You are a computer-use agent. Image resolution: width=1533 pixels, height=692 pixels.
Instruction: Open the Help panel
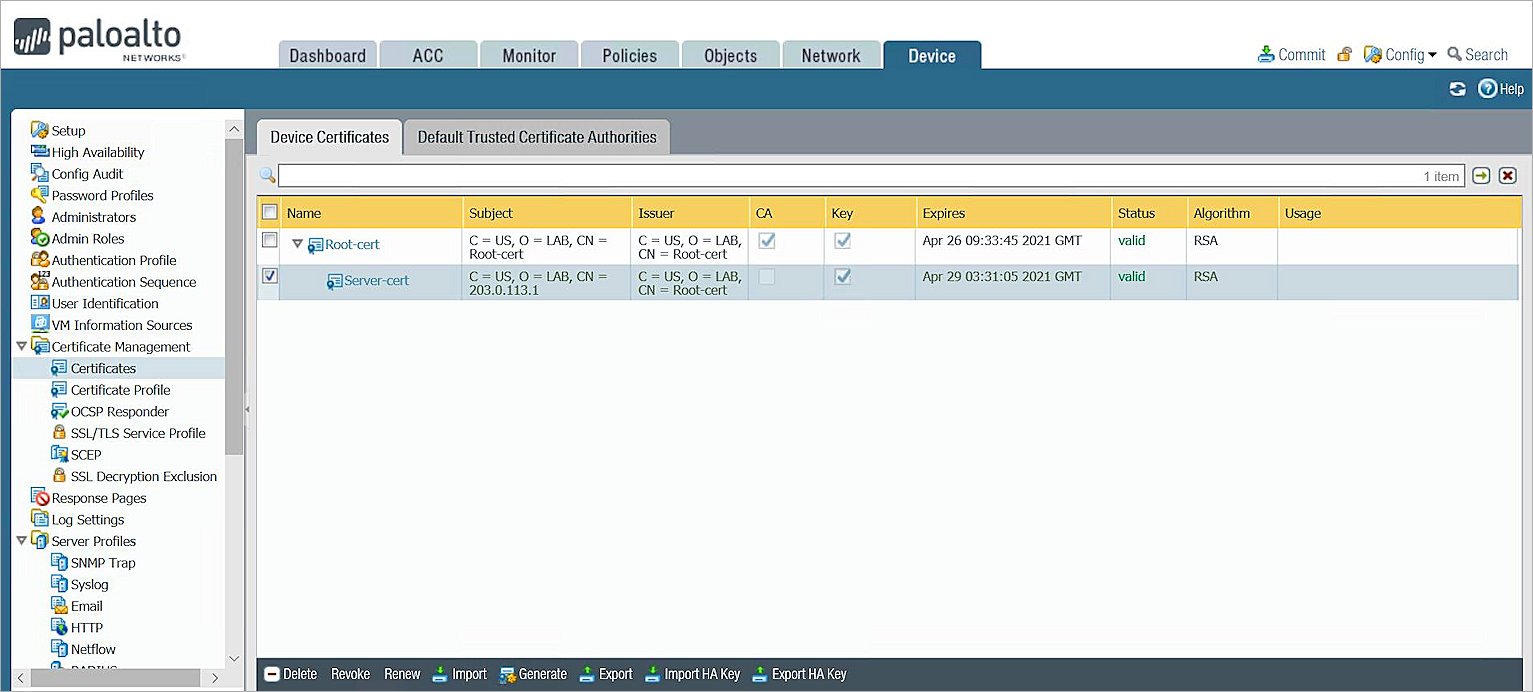tap(1501, 89)
